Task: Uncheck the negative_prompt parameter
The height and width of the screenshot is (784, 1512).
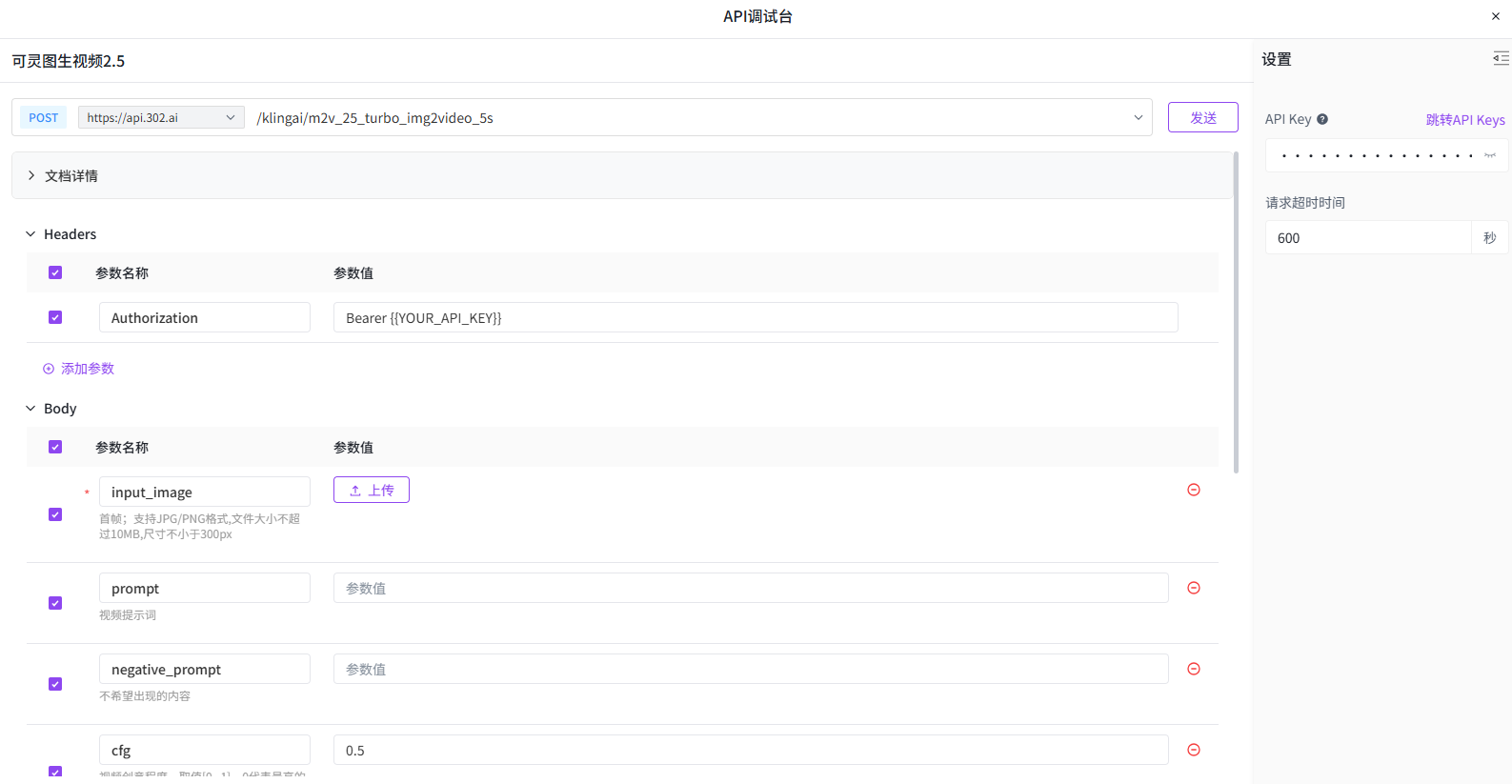Action: (x=55, y=684)
